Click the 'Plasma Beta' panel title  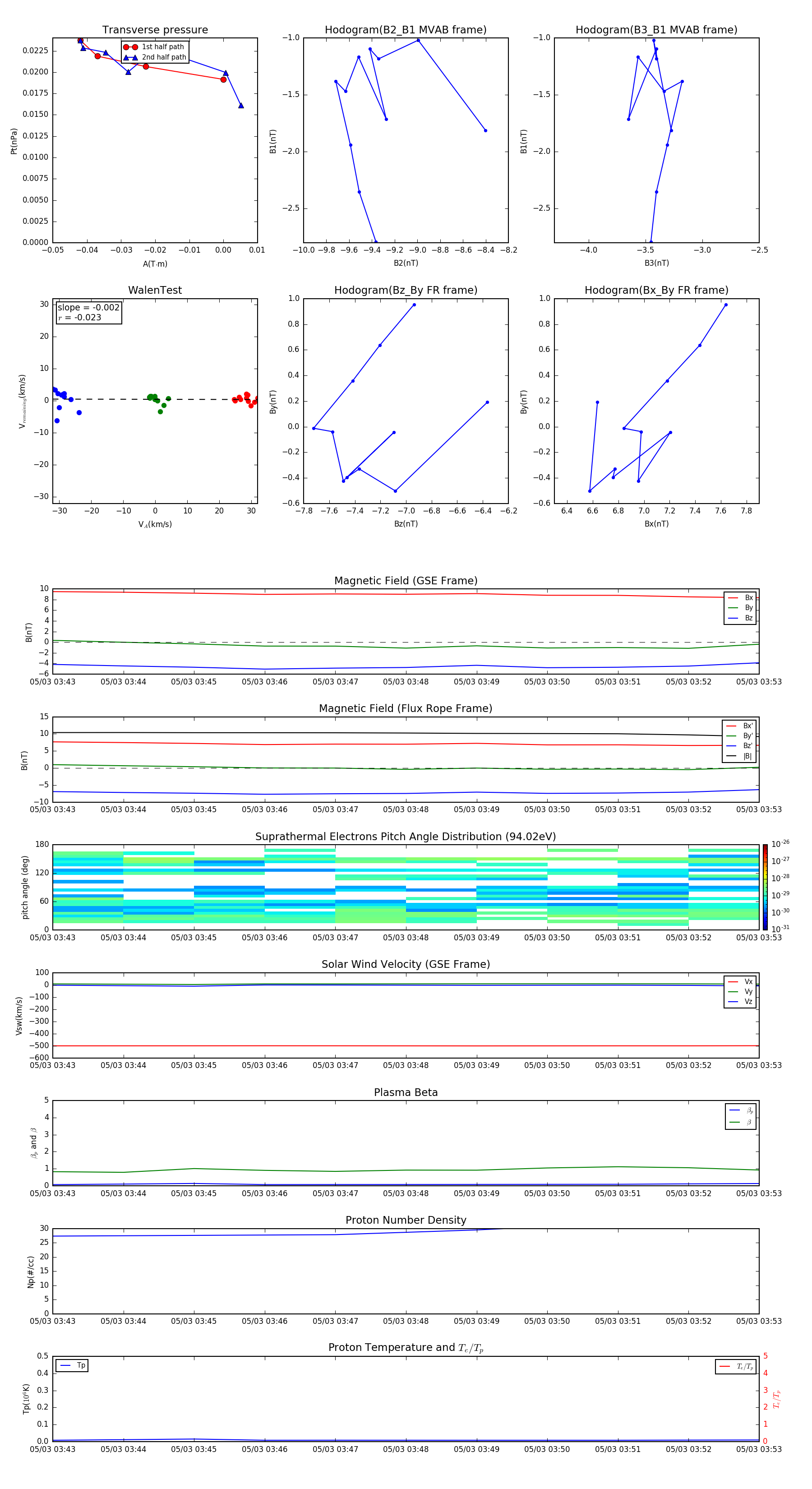406,1092
